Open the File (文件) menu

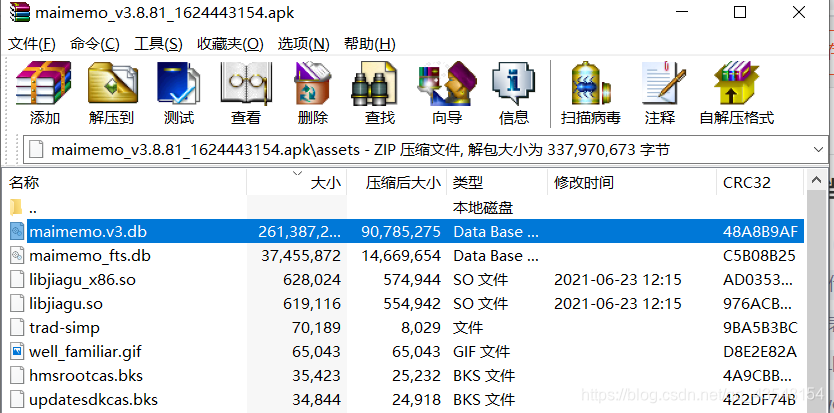point(32,44)
